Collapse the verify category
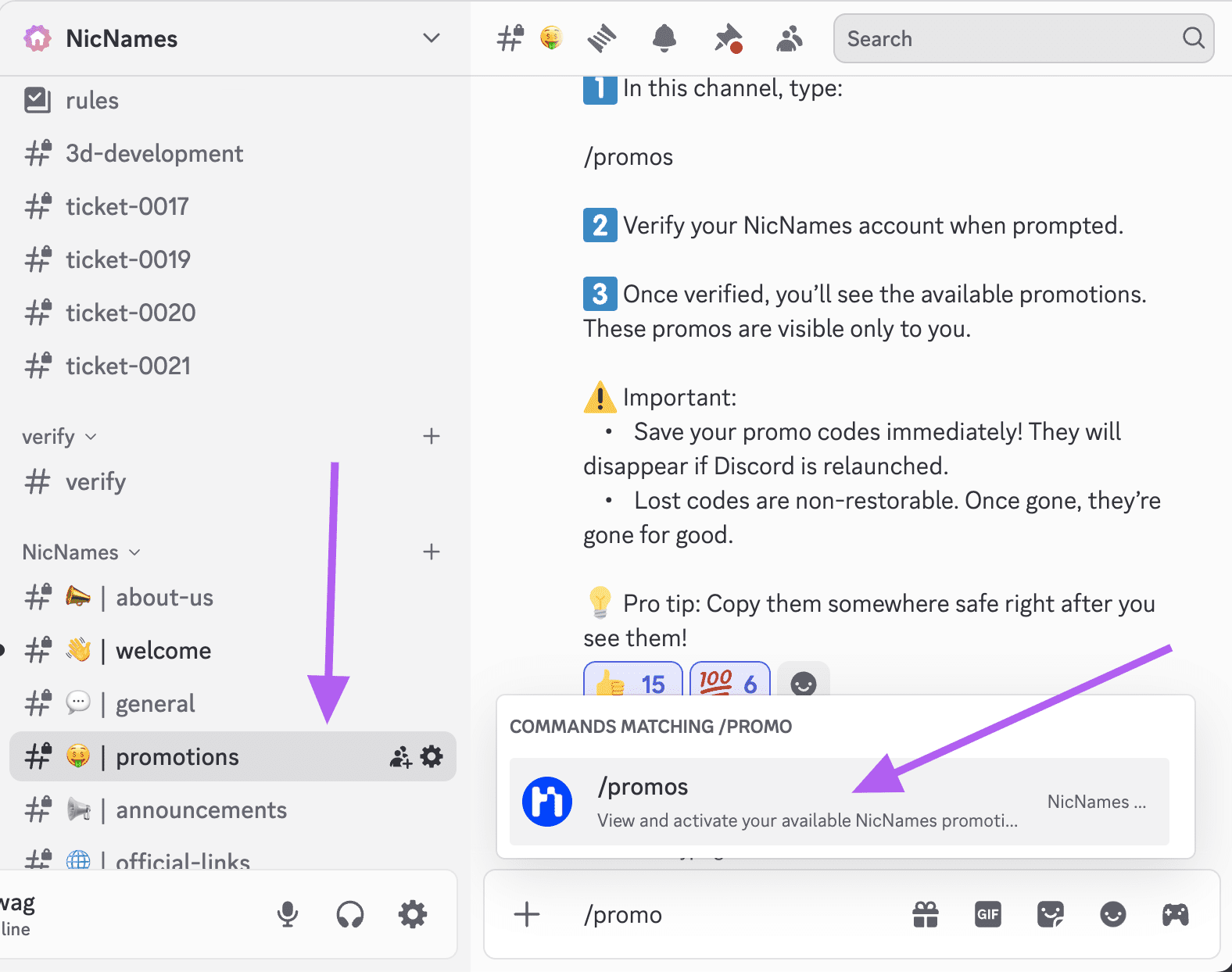Image resolution: width=1232 pixels, height=972 pixels. [x=59, y=437]
